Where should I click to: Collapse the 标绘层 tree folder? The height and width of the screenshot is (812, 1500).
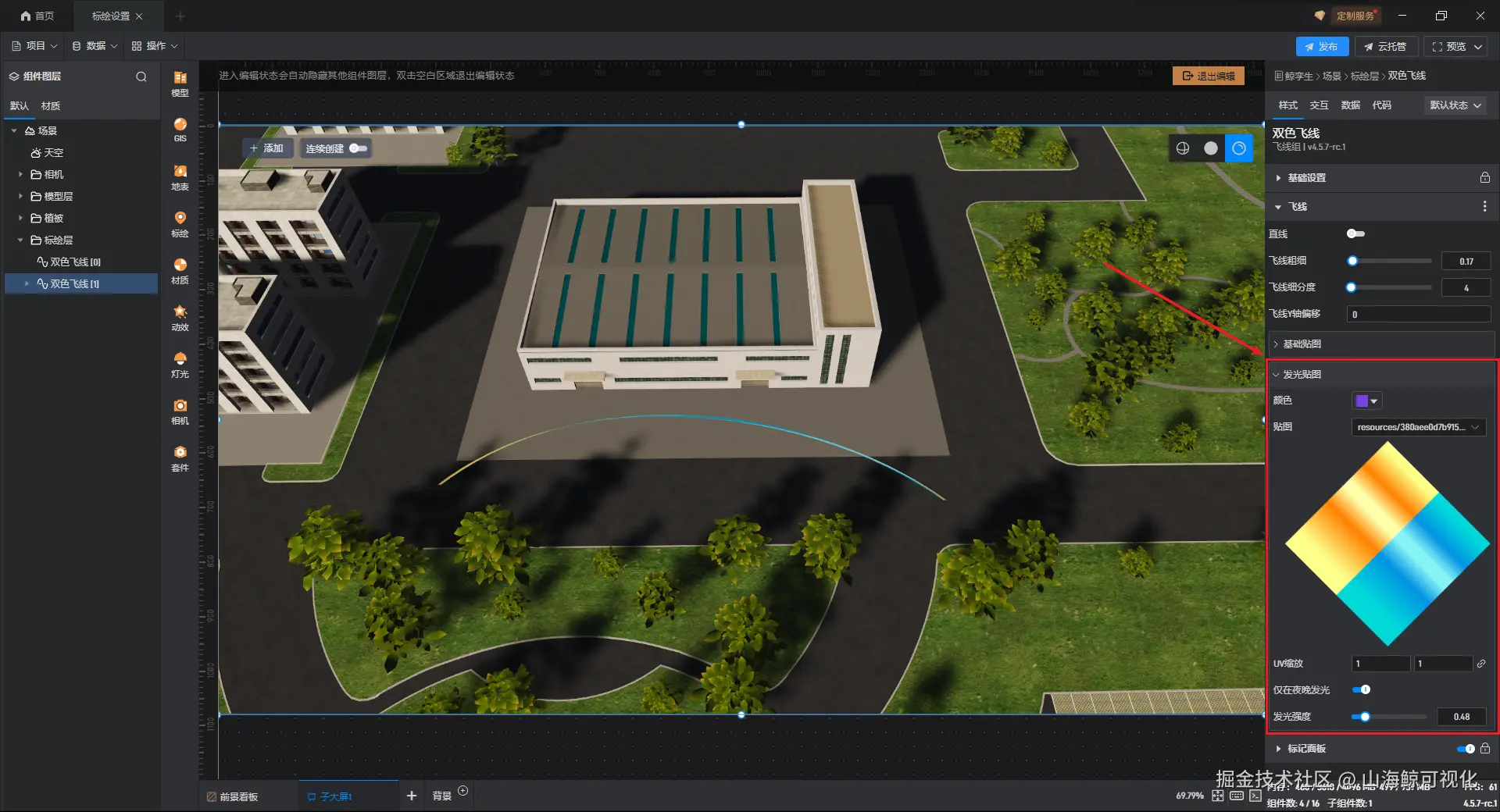click(20, 240)
